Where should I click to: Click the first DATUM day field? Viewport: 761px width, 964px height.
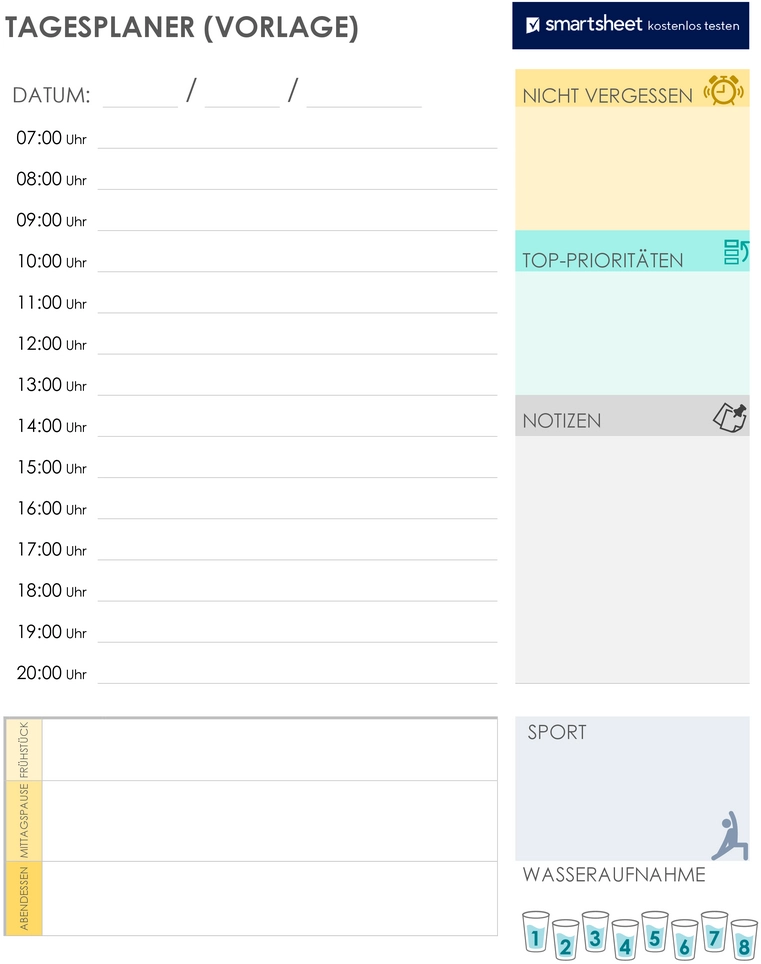(x=140, y=94)
